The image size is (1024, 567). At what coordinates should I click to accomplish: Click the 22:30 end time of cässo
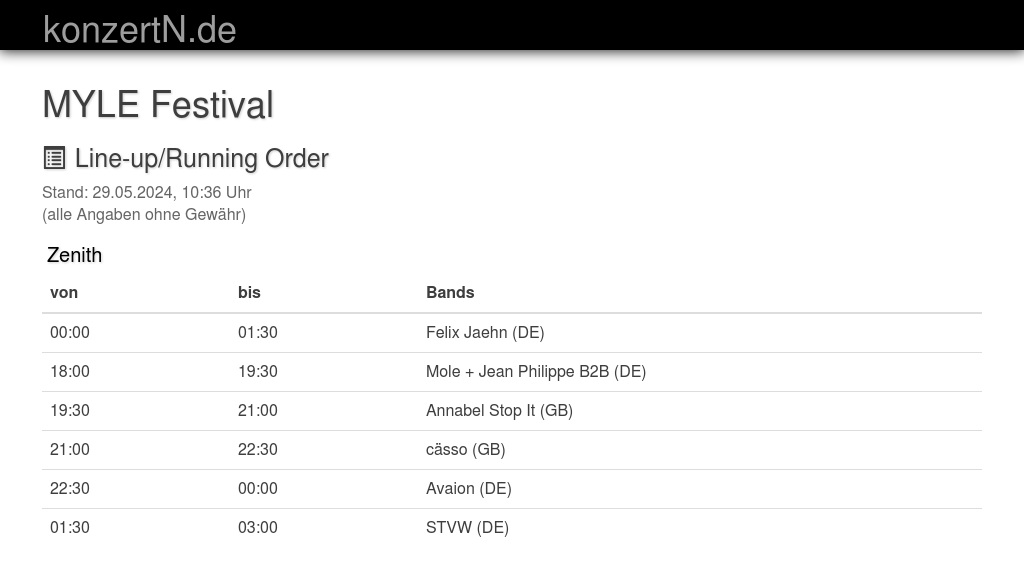click(258, 449)
